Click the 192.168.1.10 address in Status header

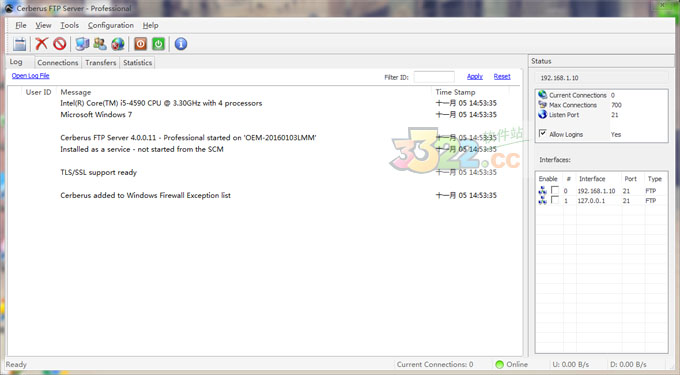click(x=559, y=78)
